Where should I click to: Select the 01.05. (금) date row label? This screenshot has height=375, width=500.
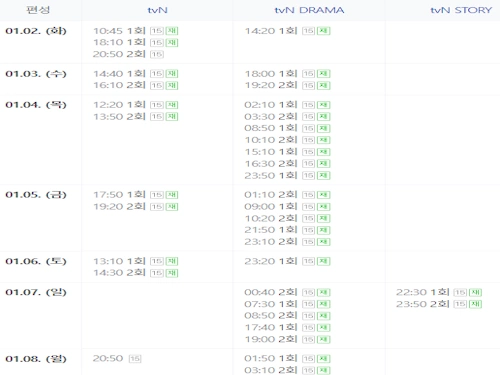(x=36, y=195)
